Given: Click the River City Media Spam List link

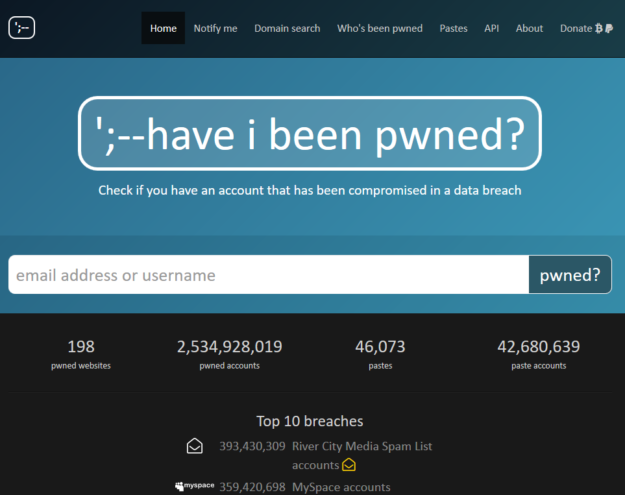Looking at the screenshot, I should click(x=362, y=446).
